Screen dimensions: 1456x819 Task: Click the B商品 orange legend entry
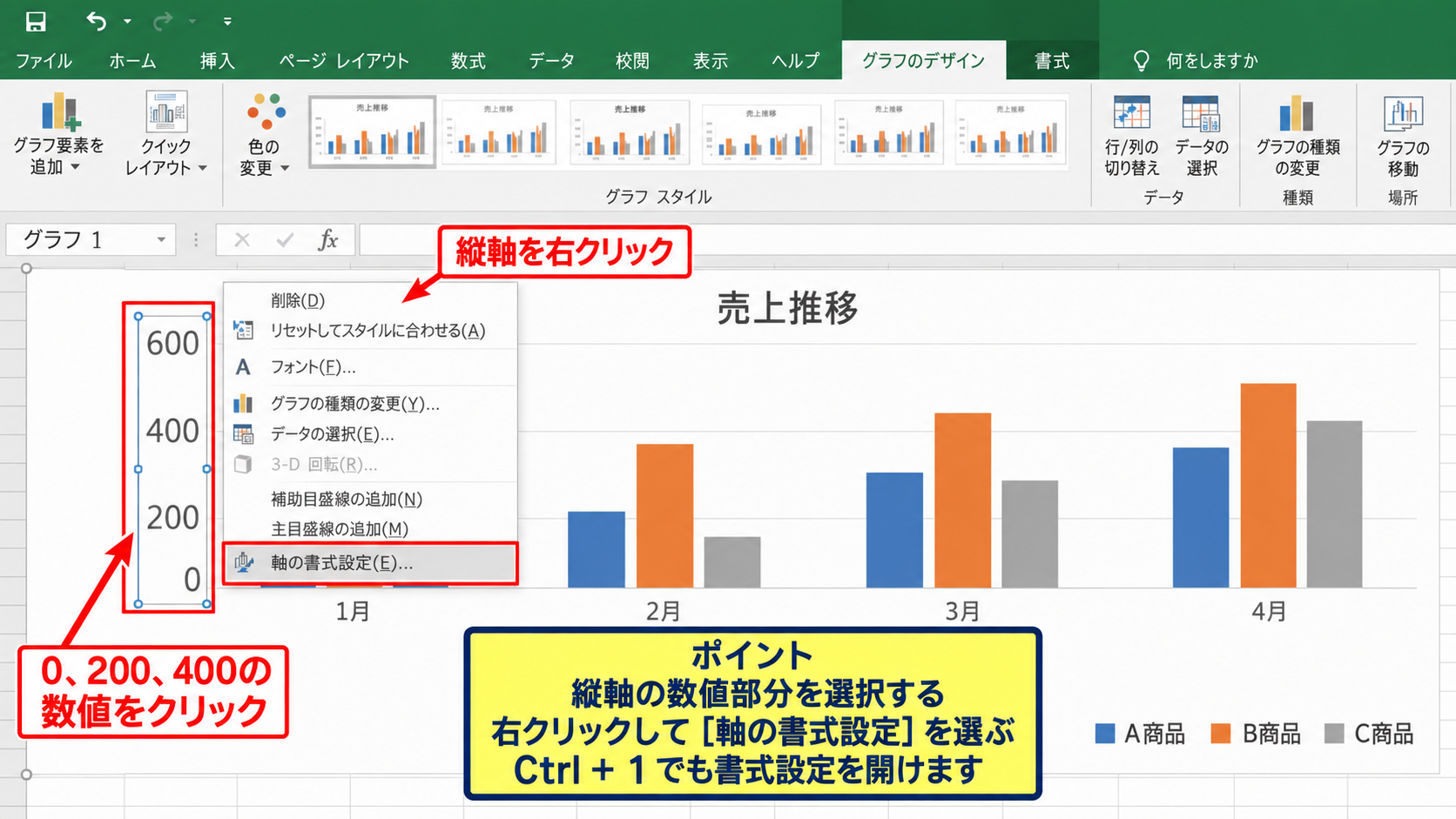[x=1256, y=734]
